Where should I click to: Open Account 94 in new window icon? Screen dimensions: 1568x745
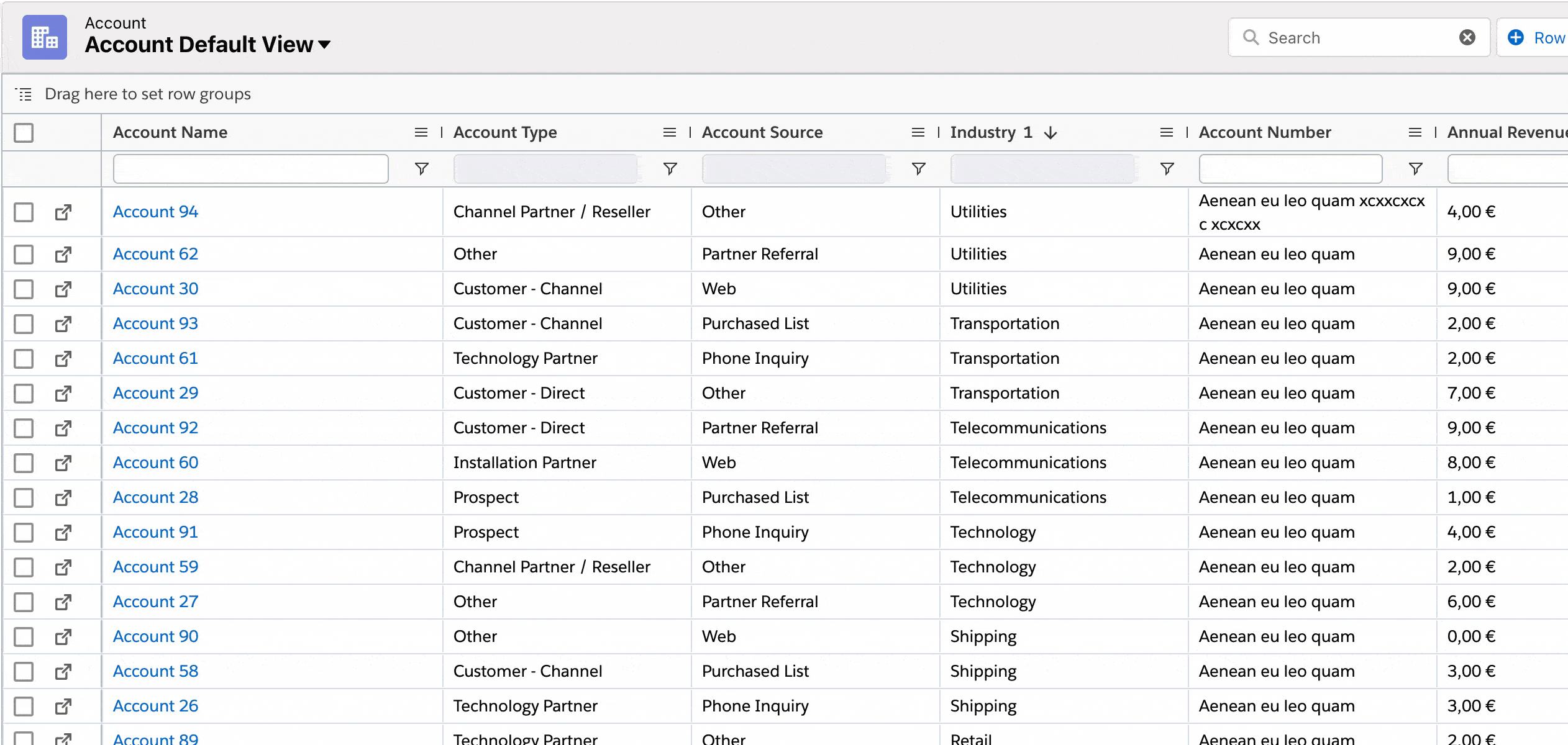pos(63,212)
